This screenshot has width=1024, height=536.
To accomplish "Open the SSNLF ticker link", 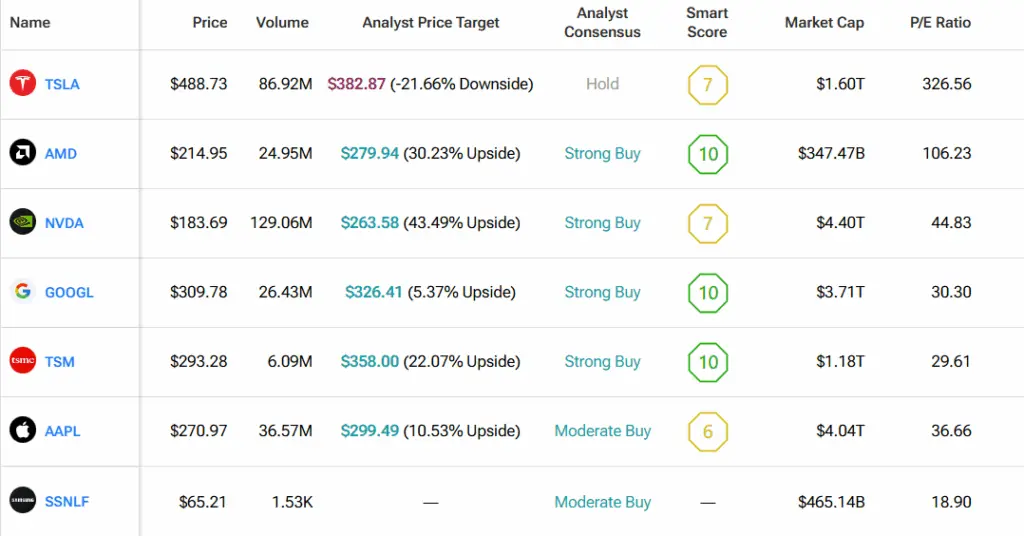I will coord(67,502).
